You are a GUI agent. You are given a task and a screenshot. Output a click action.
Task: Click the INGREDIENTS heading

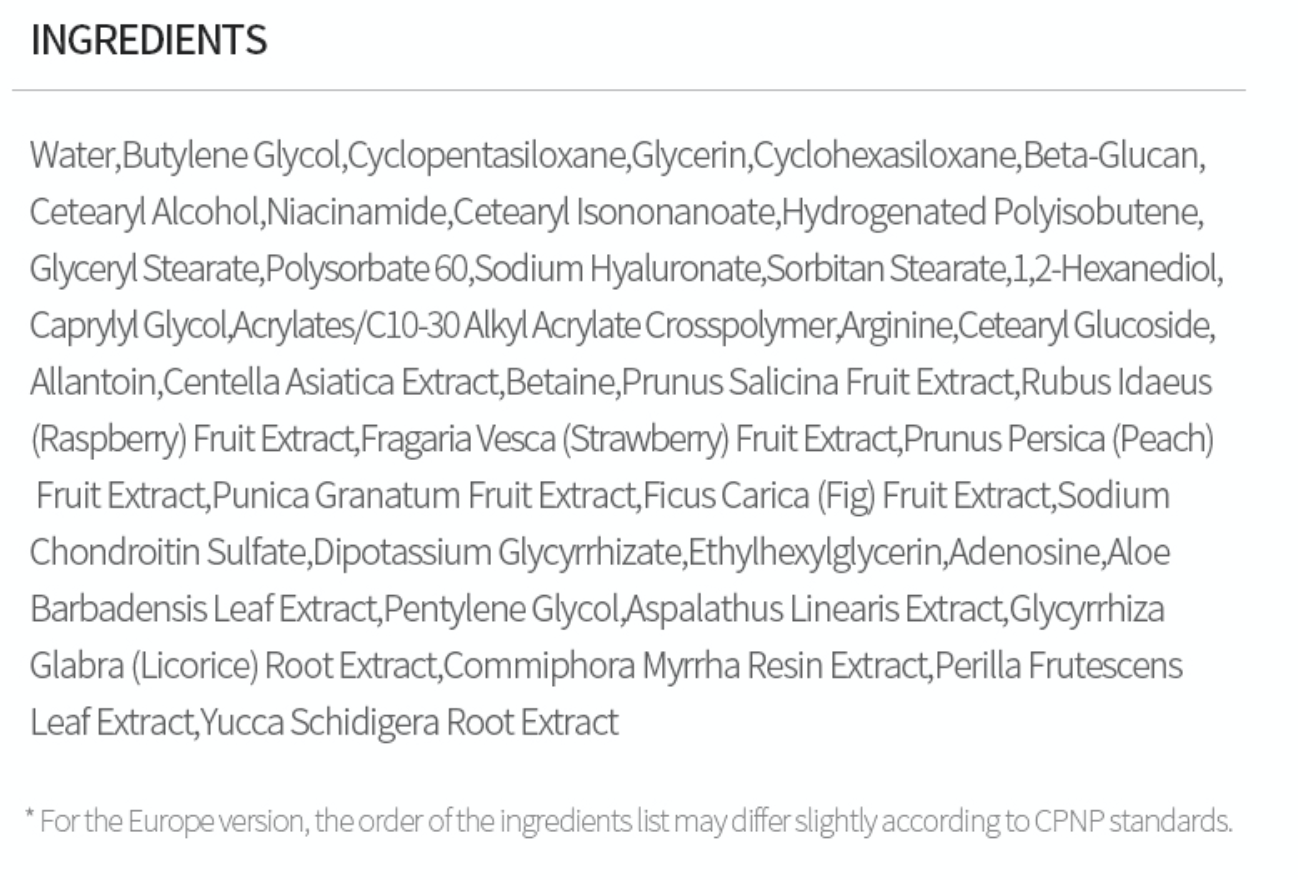(149, 41)
